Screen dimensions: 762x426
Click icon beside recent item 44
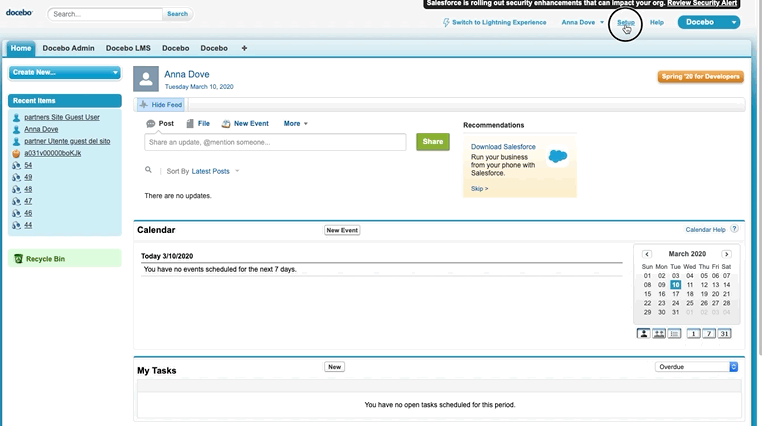16,225
